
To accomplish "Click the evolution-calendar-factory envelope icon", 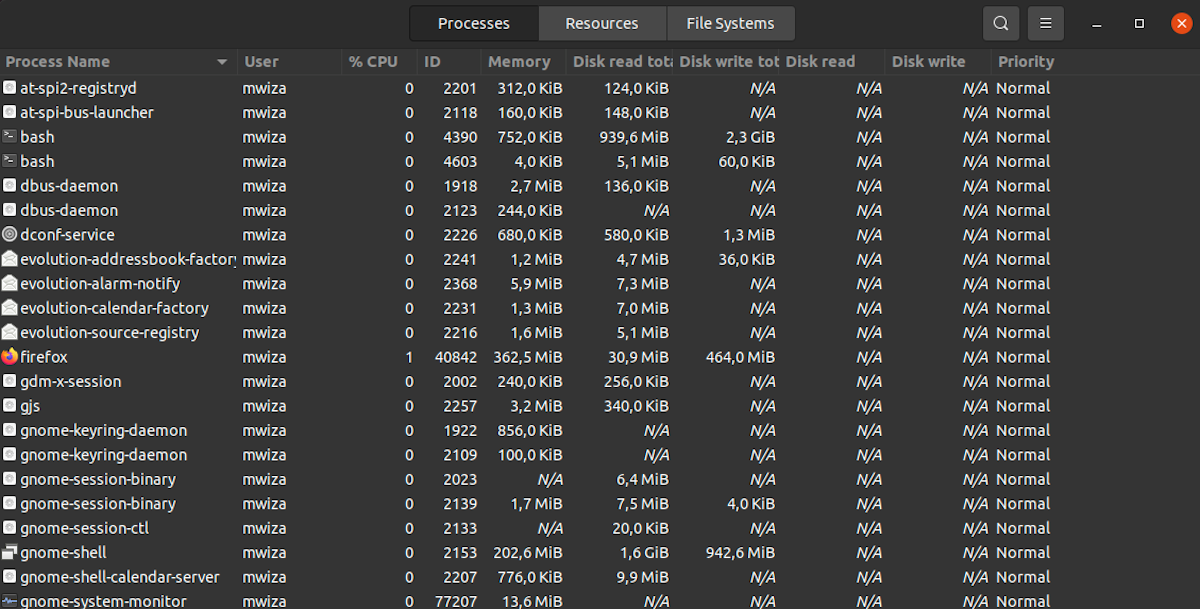I will point(10,308).
